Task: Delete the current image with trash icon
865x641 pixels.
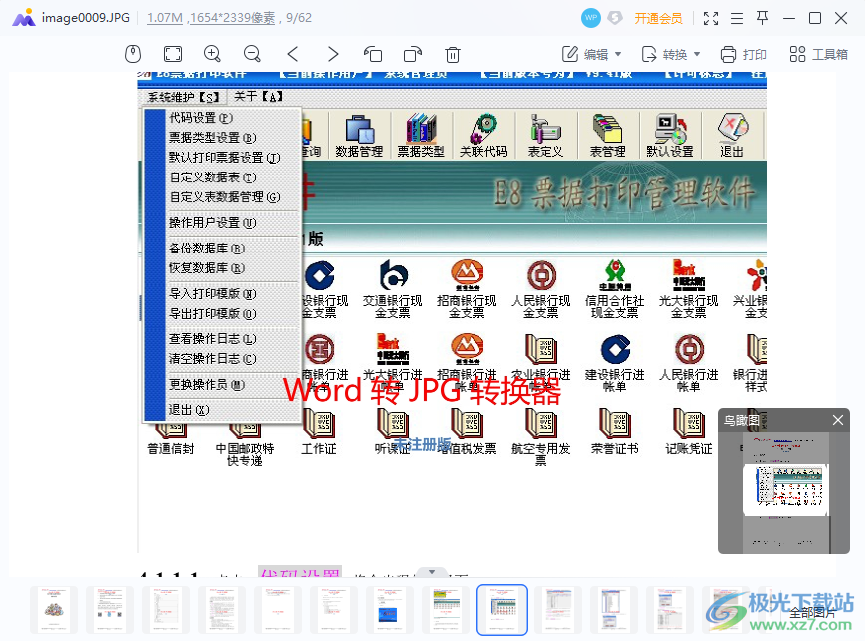Action: pos(452,54)
